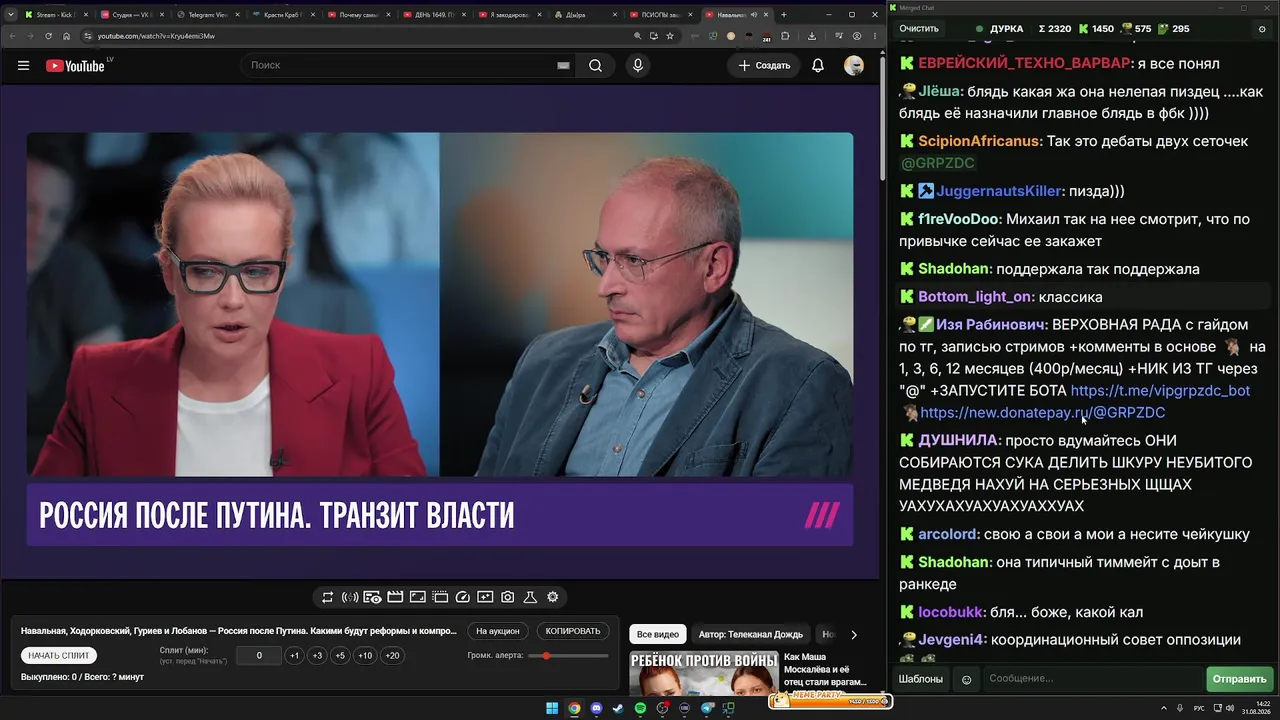The height and width of the screenshot is (720, 1280).
Task: Click the На аукцион button
Action: coord(498,631)
